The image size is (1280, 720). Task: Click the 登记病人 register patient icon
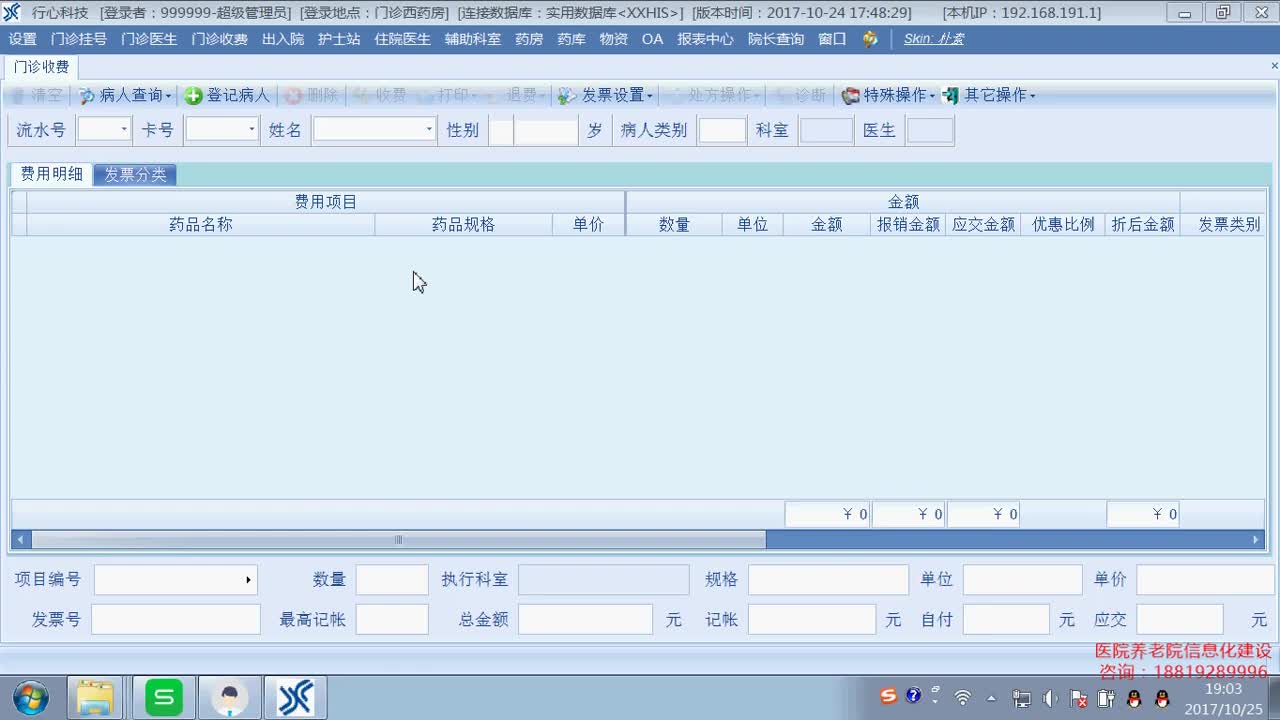tap(228, 95)
